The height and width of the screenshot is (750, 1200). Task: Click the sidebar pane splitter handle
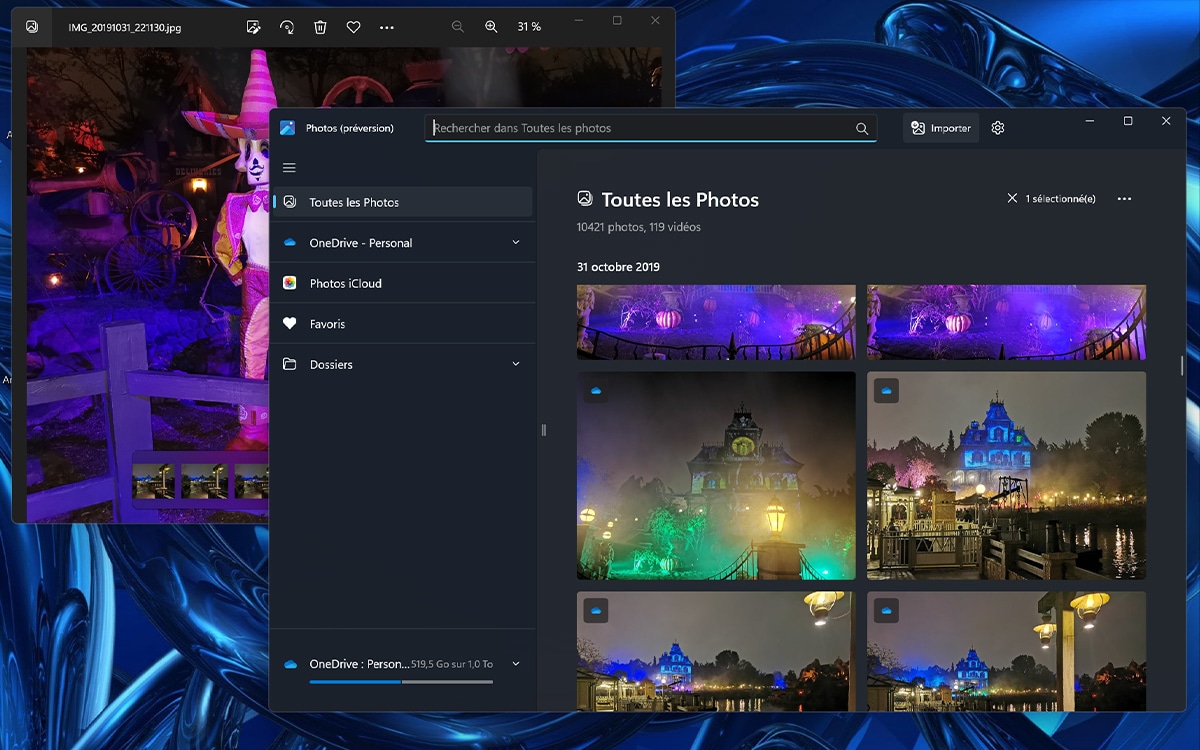[x=544, y=430]
